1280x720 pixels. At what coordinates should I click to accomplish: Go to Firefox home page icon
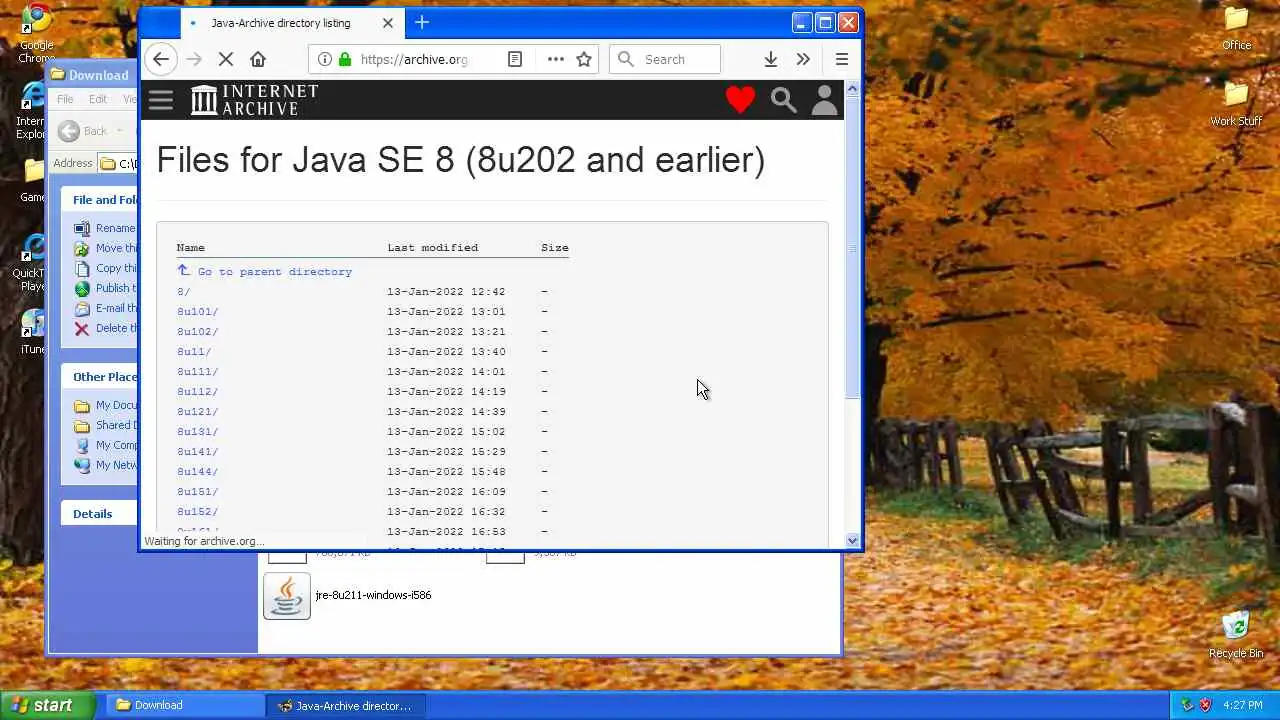point(258,60)
